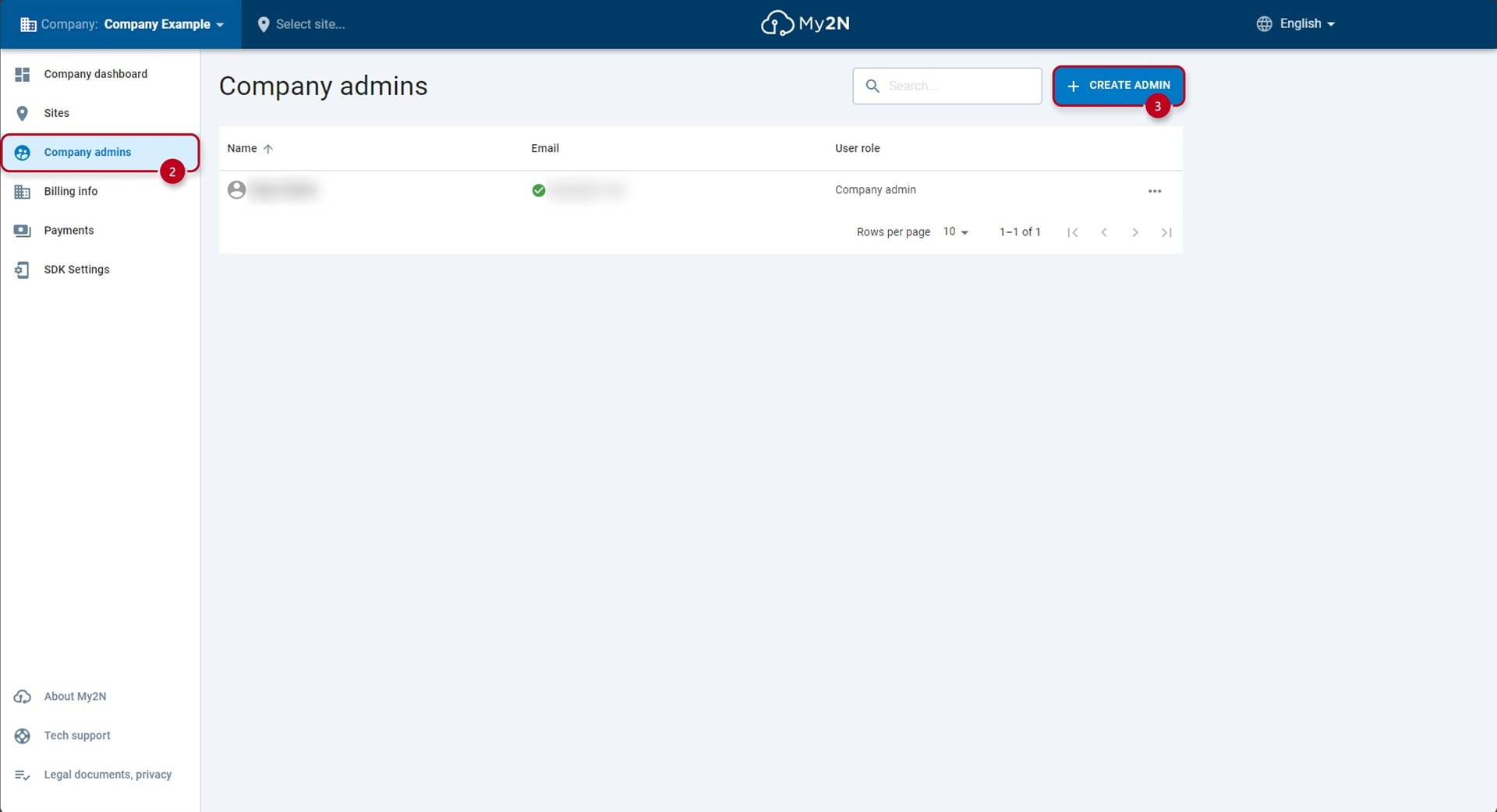Focus the admin Search field
1497x812 pixels.
tap(947, 86)
